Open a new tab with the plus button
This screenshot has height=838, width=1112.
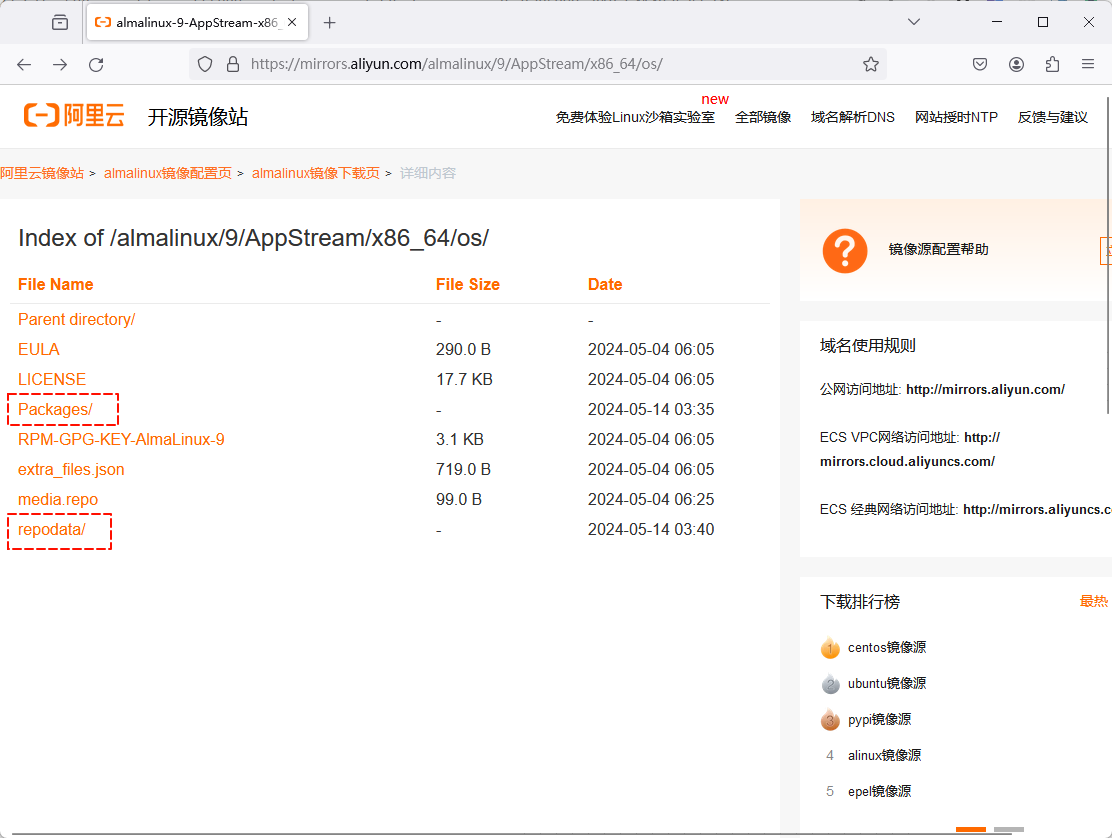(x=330, y=22)
